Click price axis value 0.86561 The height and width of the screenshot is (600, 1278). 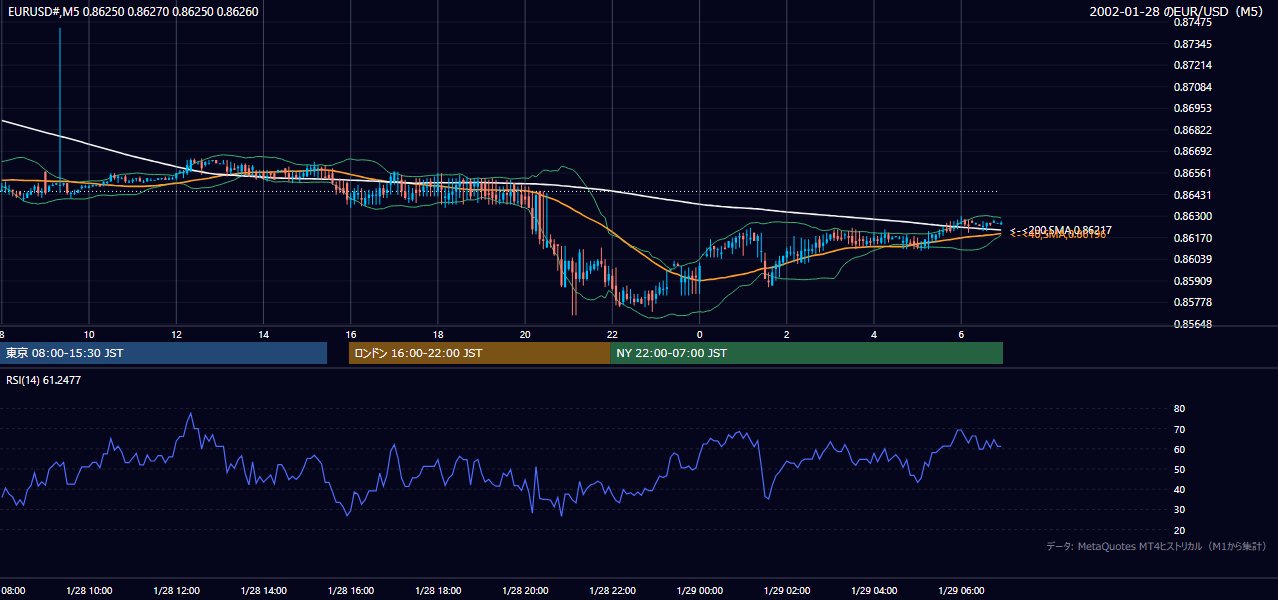(1192, 173)
